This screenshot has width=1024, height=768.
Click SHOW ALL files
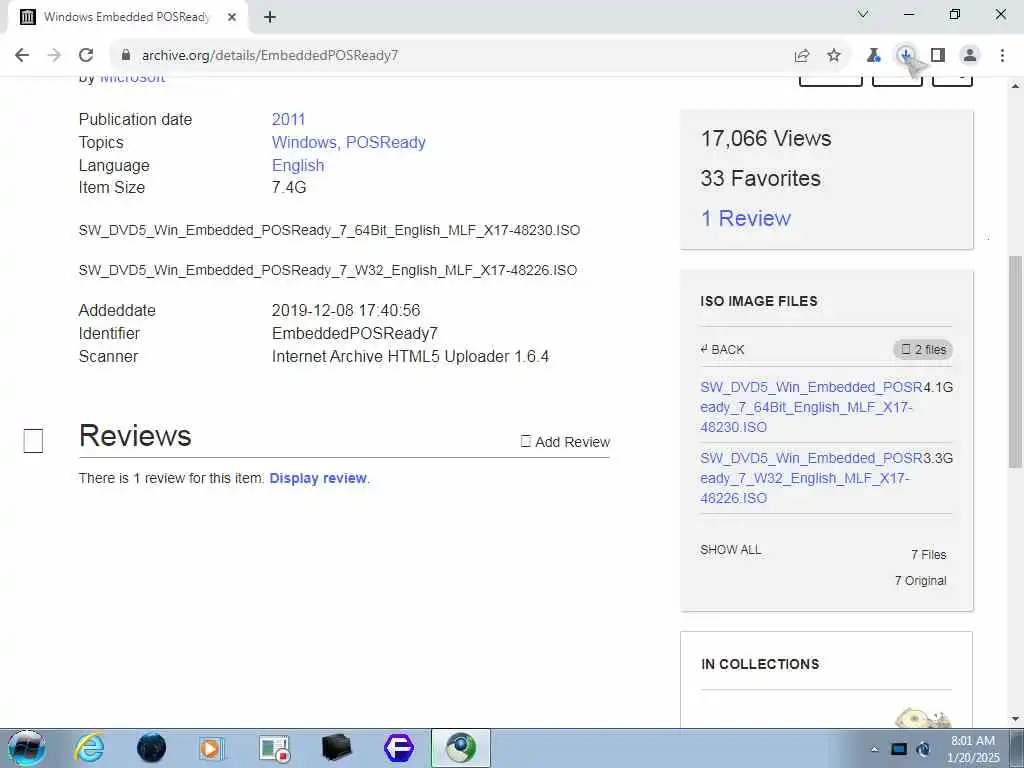730,550
